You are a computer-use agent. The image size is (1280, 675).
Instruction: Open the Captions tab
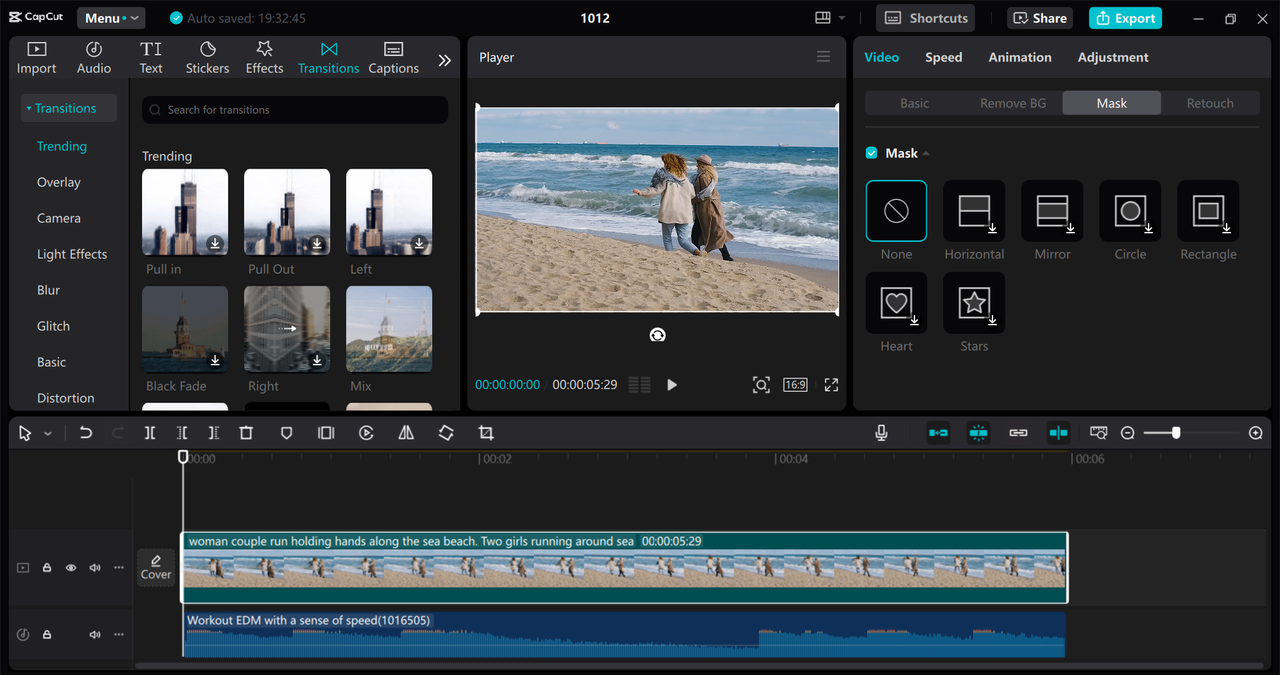(x=393, y=58)
